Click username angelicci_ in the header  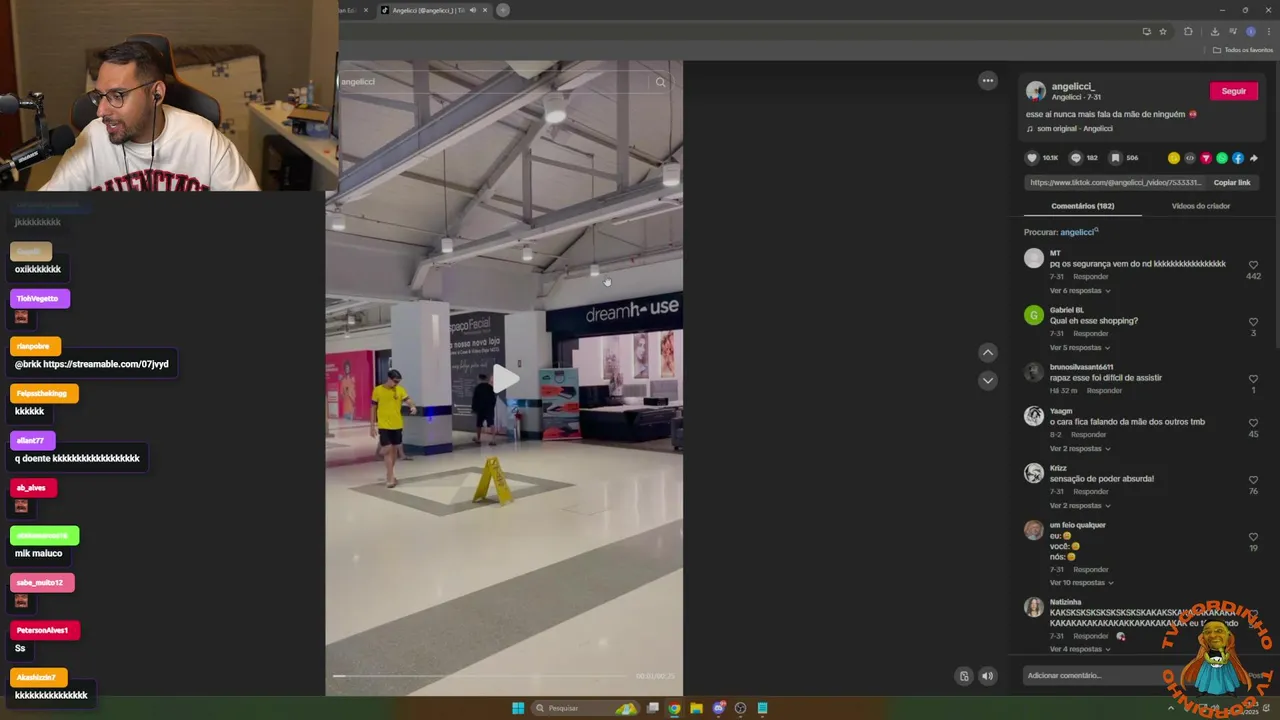[x=1073, y=87]
